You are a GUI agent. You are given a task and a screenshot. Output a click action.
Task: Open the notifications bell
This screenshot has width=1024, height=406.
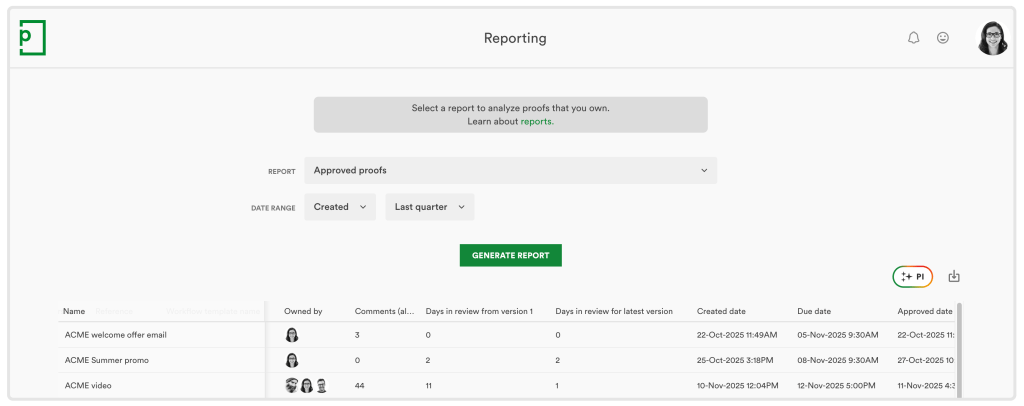pos(913,38)
